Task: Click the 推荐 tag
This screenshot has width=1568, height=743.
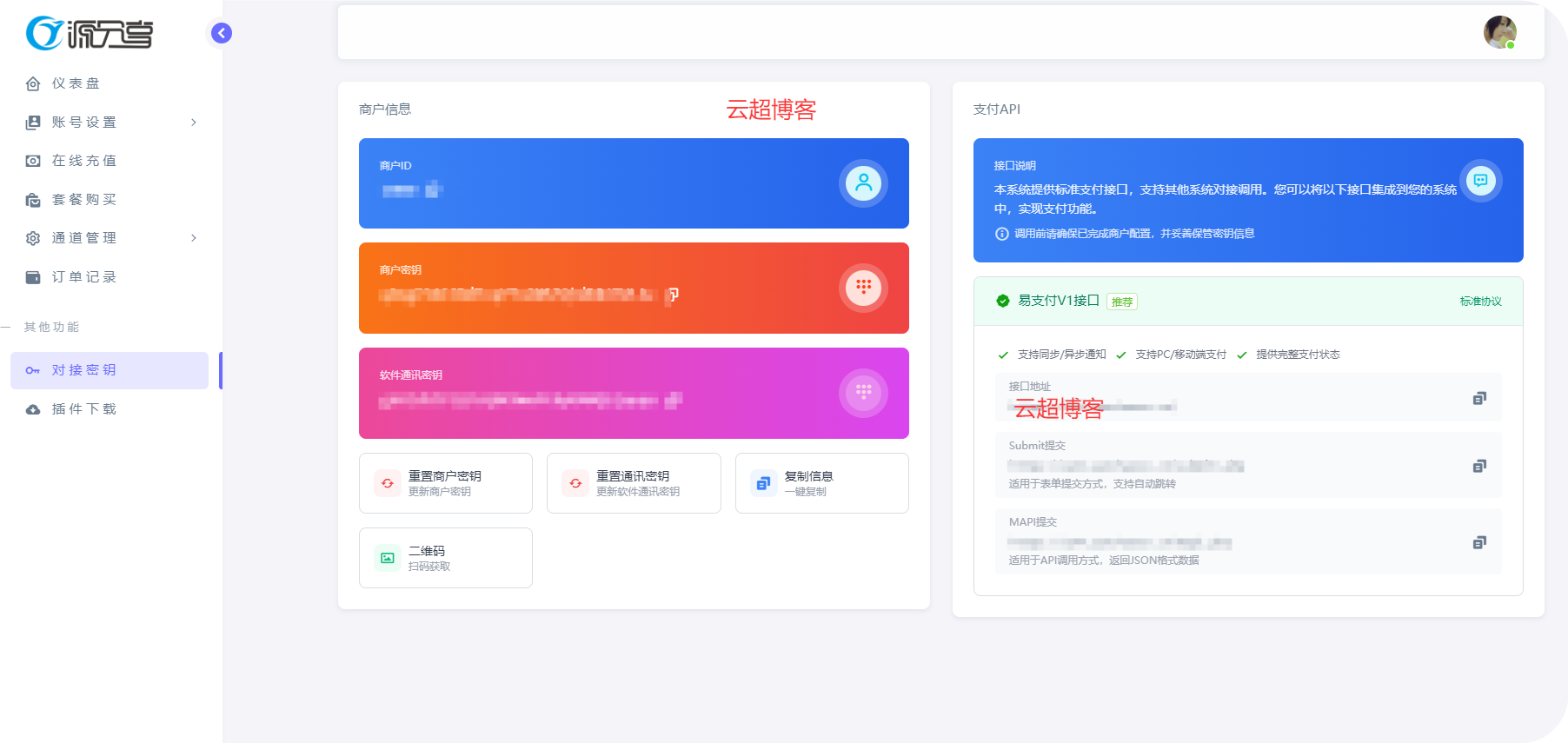Action: point(1122,302)
